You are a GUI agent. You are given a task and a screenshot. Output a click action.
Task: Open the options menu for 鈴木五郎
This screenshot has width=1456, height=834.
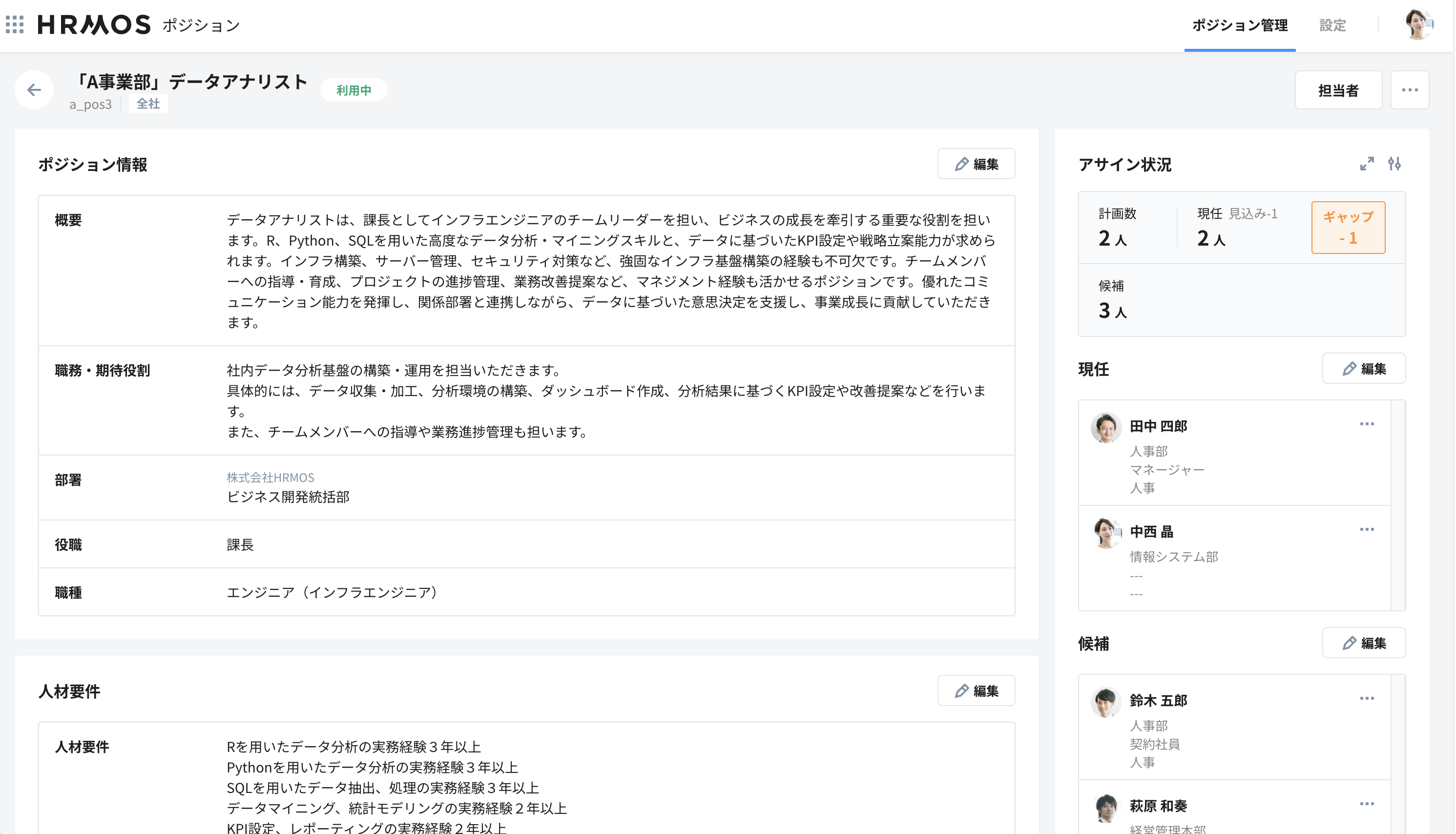click(x=1368, y=698)
